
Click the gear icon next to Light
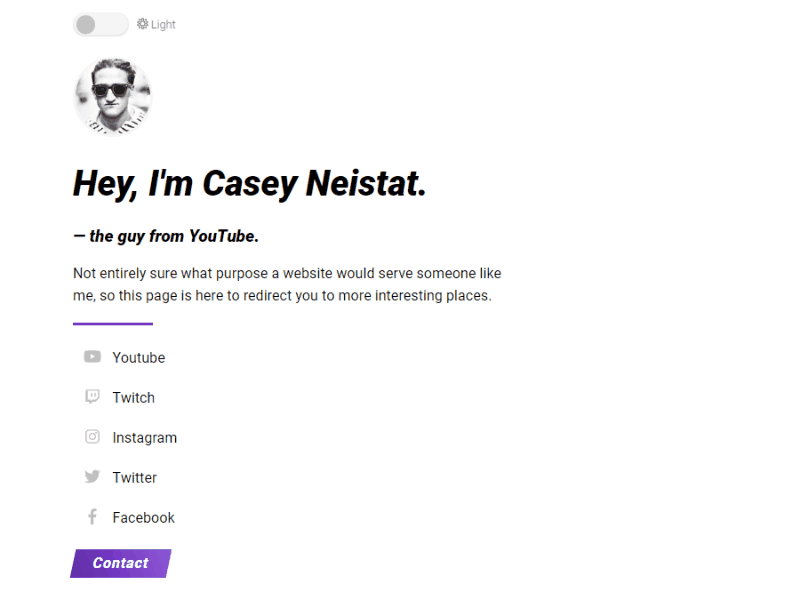(x=141, y=24)
